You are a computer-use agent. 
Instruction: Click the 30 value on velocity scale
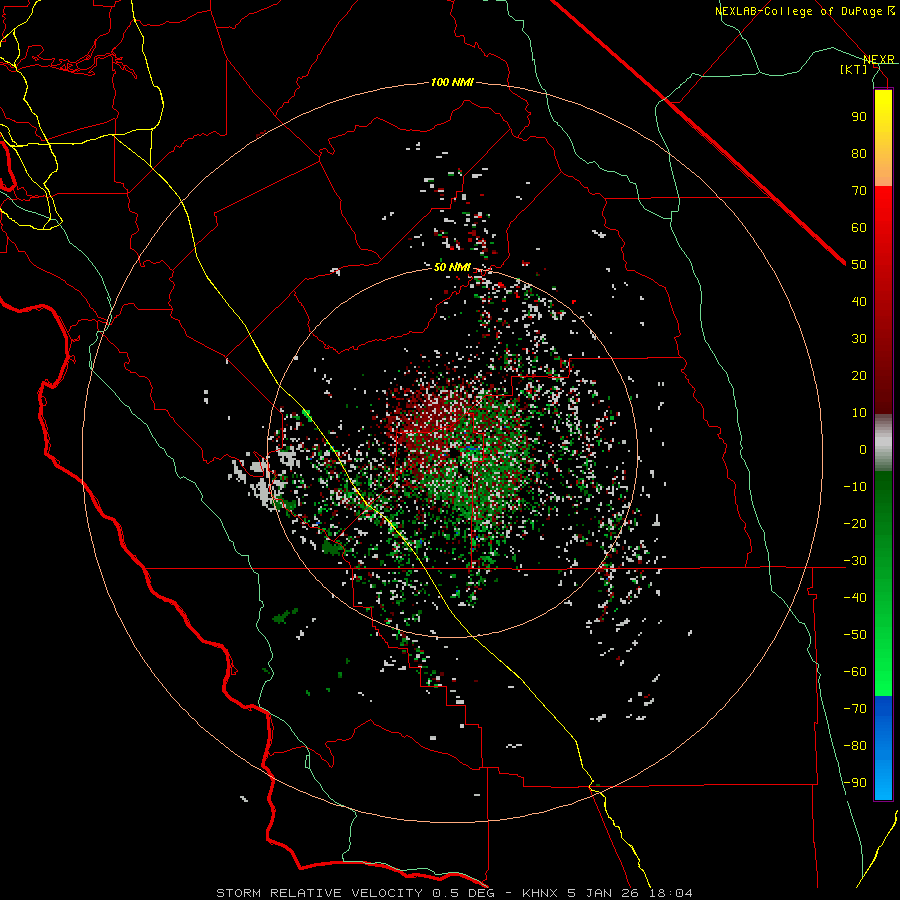(859, 339)
